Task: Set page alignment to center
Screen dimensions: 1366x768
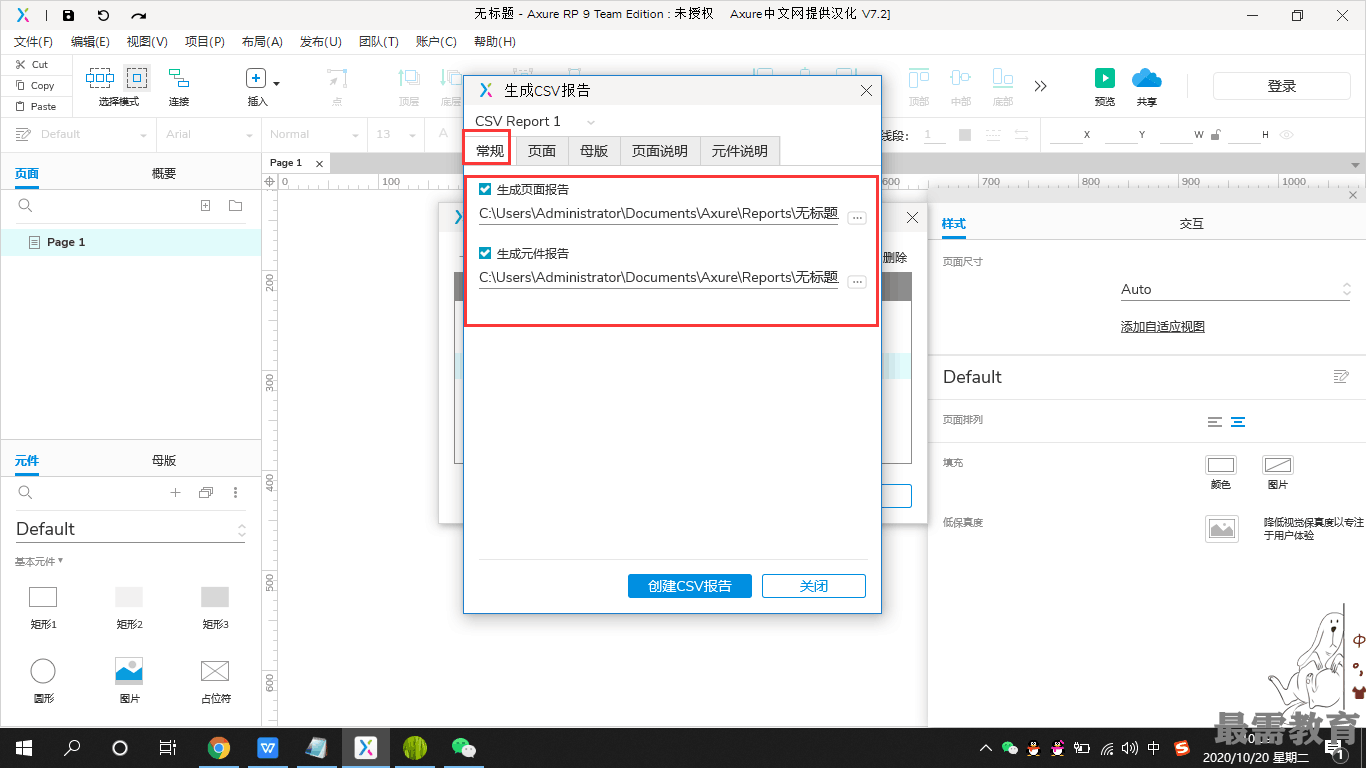Action: point(1238,422)
